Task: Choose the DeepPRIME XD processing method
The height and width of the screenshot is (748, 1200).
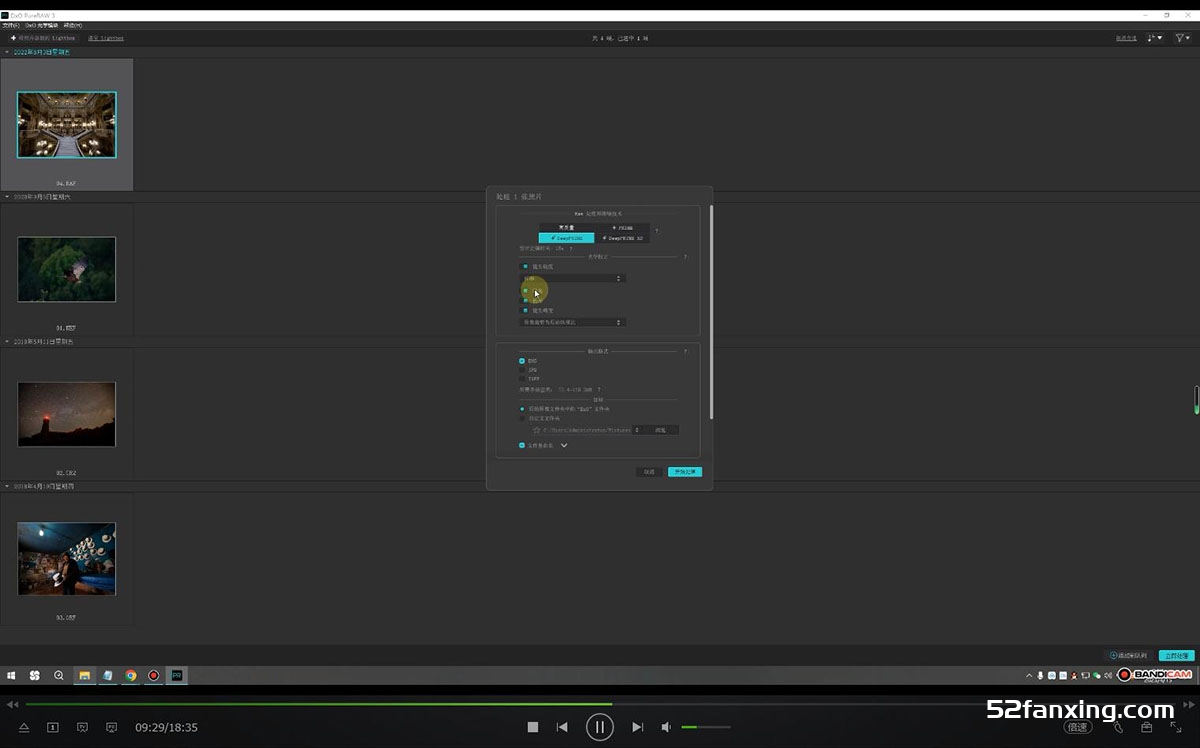Action: [622, 238]
